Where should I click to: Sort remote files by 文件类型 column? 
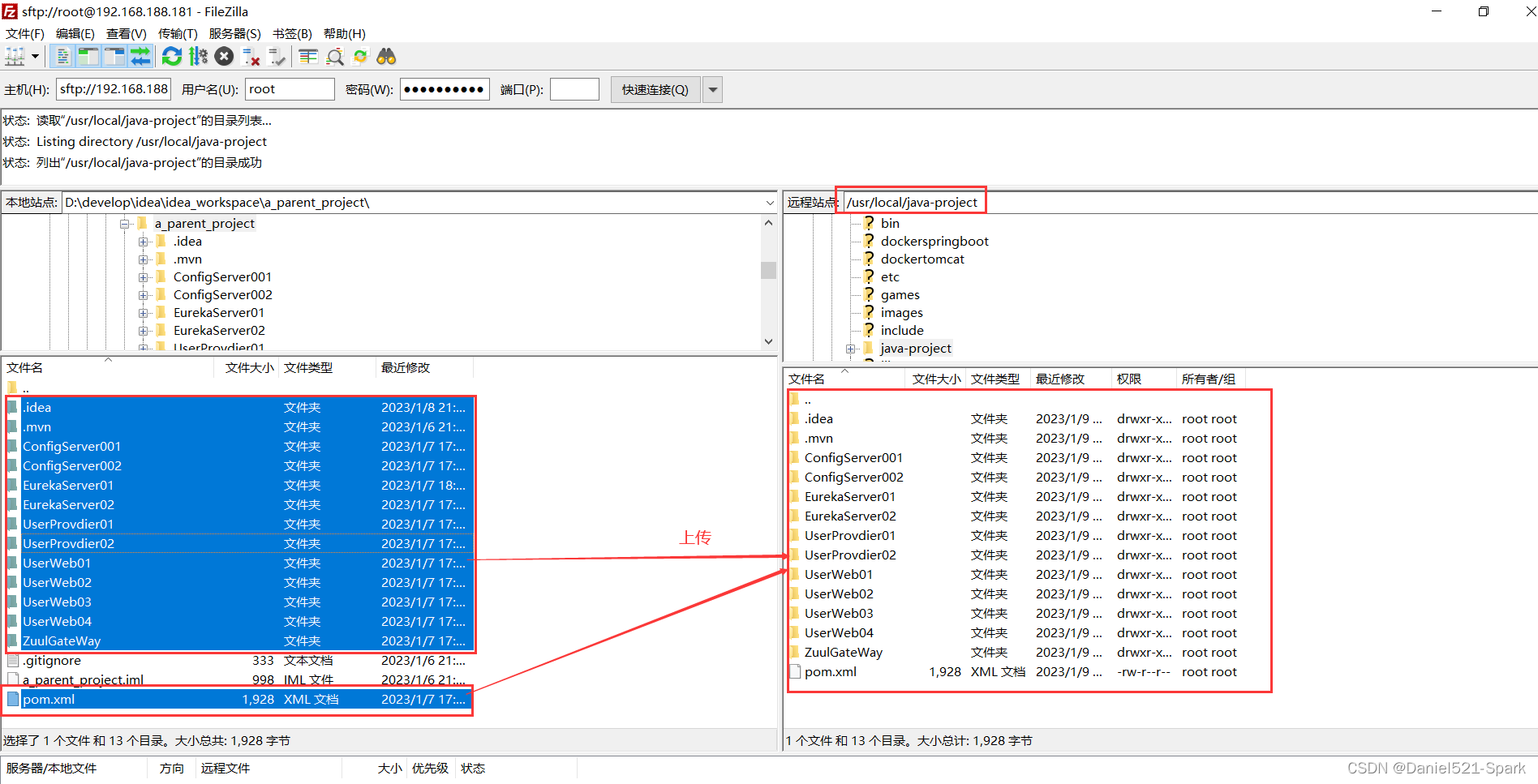point(998,379)
